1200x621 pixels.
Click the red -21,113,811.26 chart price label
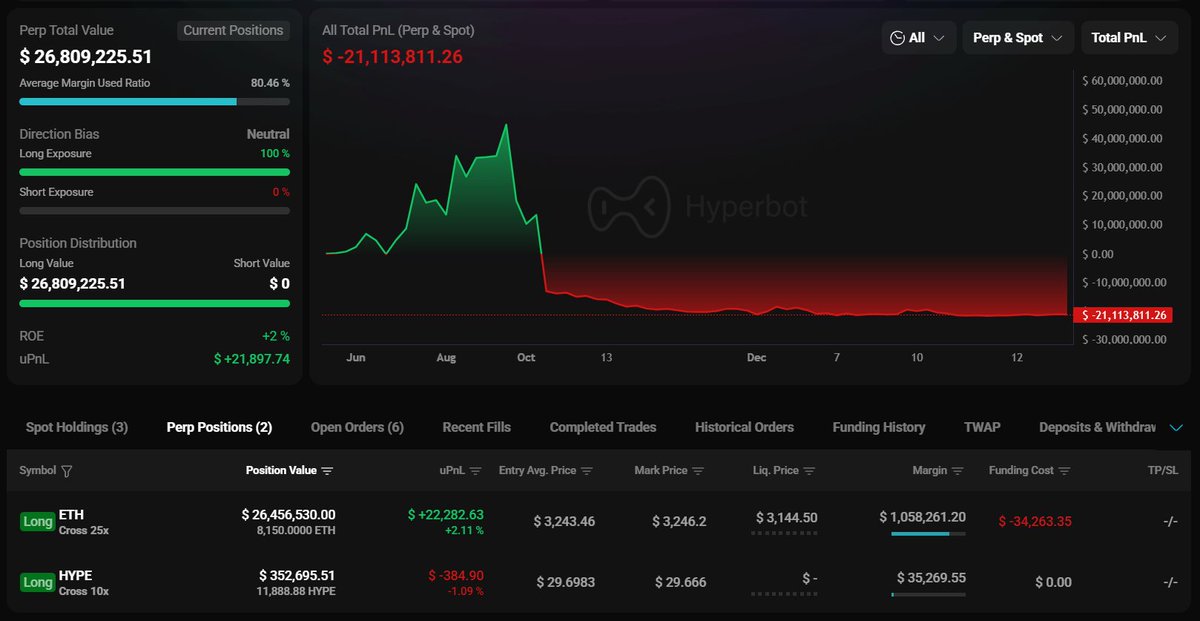[x=1121, y=316]
